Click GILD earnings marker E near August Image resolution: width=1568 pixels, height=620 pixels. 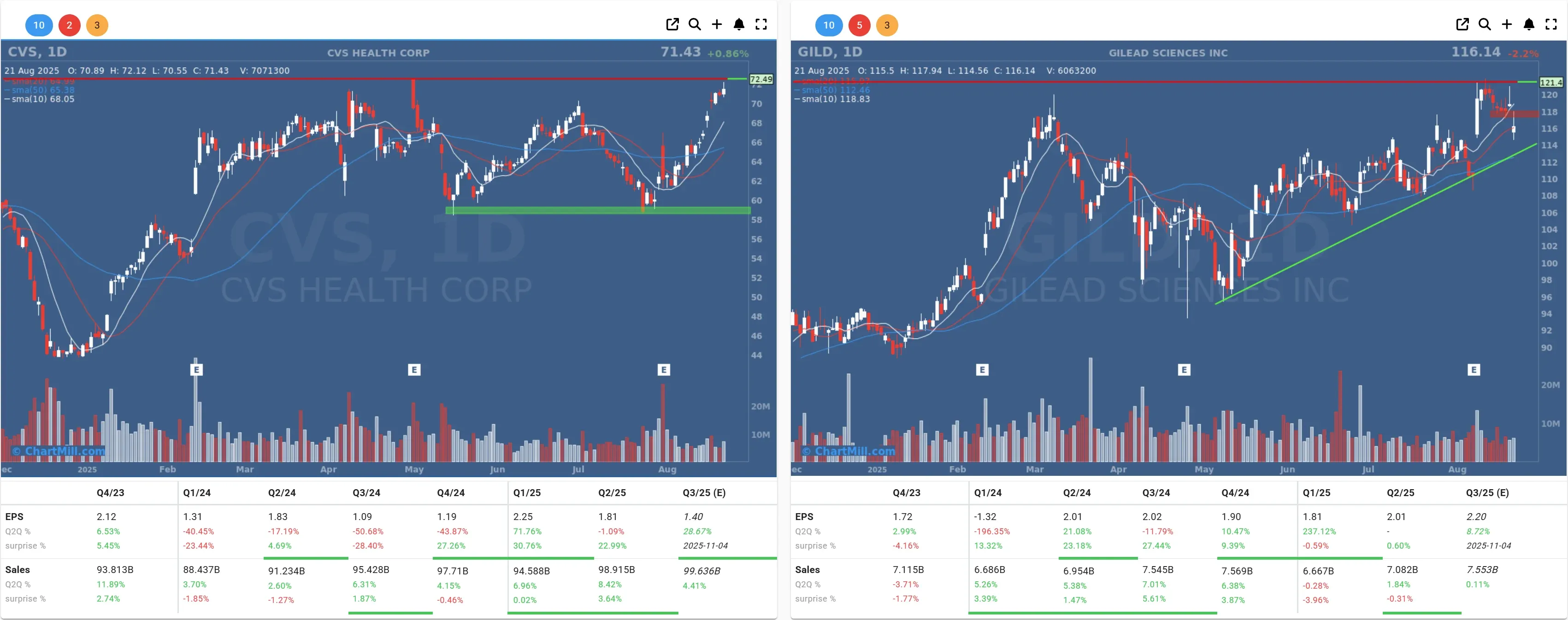click(1474, 369)
